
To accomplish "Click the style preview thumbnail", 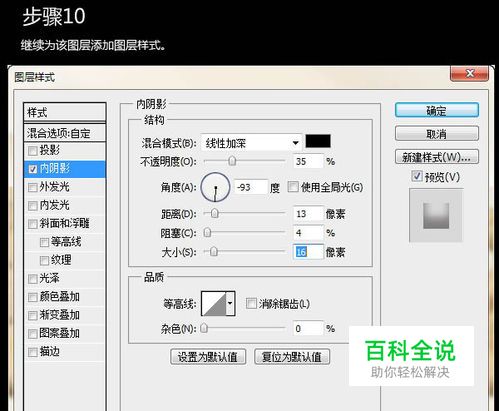I will pyautogui.click(x=436, y=215).
